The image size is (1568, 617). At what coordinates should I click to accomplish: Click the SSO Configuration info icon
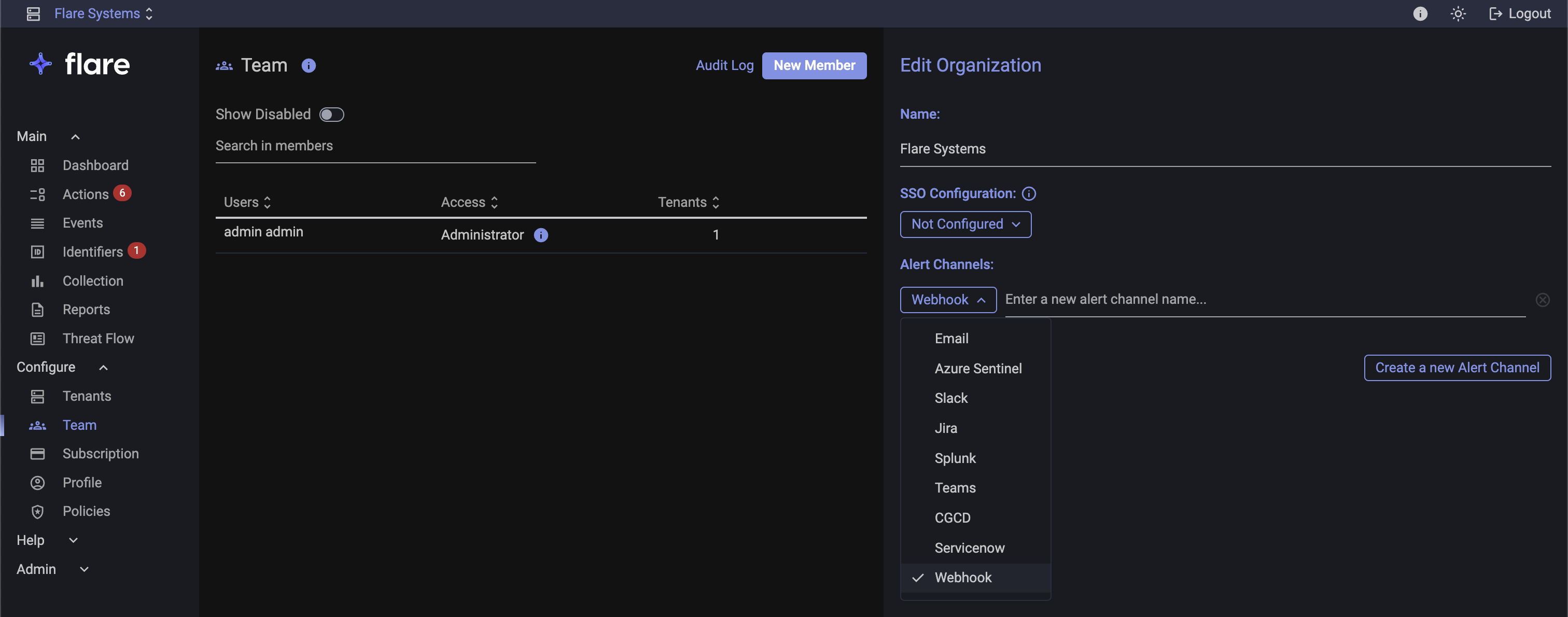pos(1029,193)
